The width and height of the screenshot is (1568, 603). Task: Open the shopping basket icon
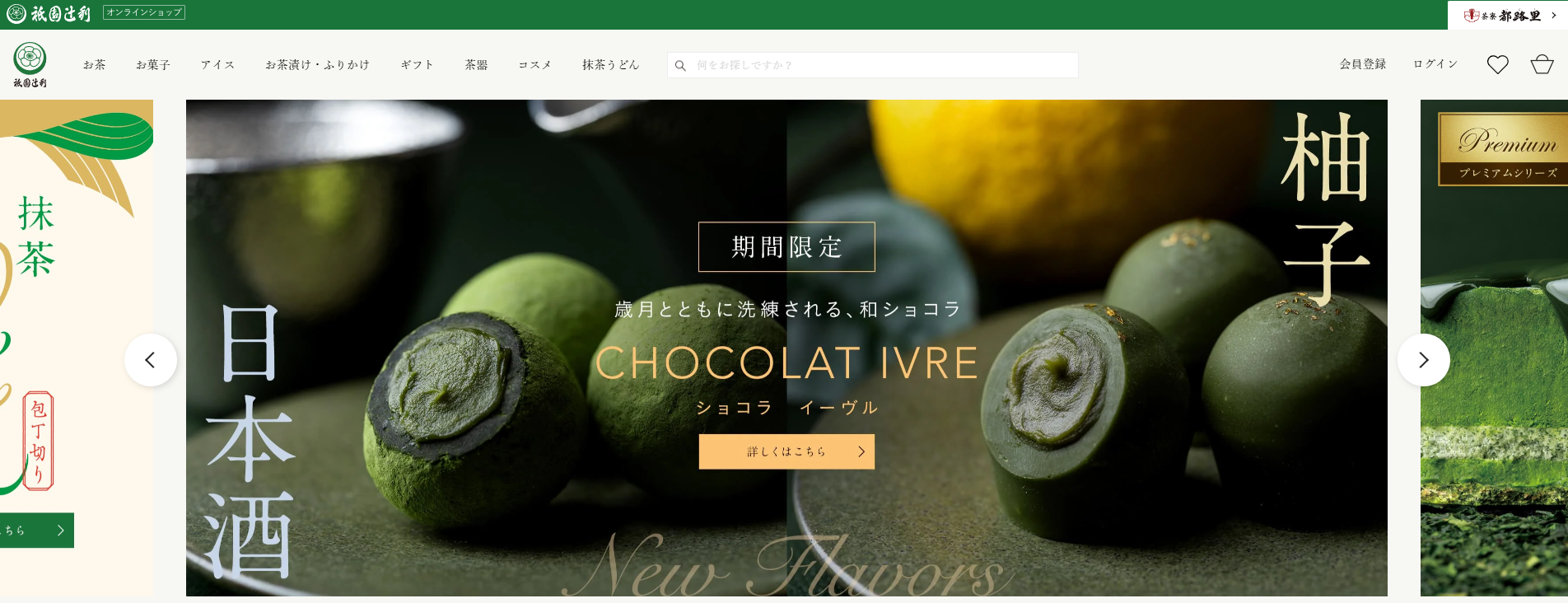1542,64
